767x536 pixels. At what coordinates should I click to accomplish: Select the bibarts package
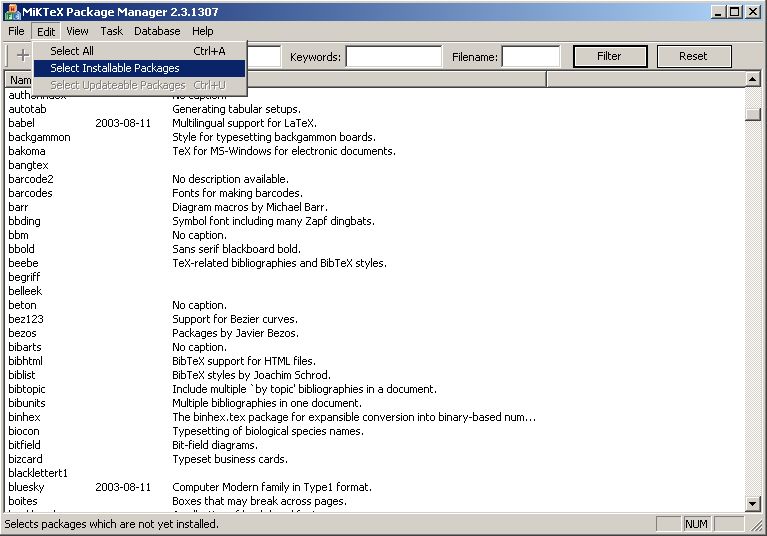pyautogui.click(x=25, y=348)
